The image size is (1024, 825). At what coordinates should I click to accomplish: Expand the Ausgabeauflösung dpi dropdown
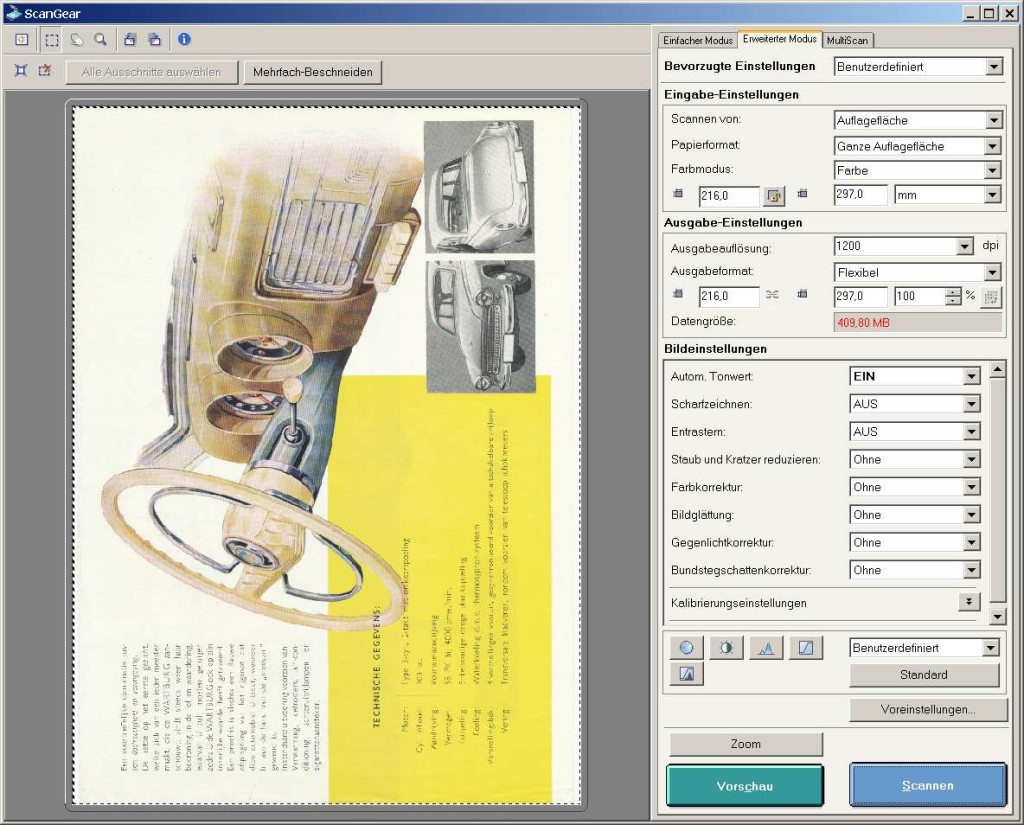click(x=904, y=246)
